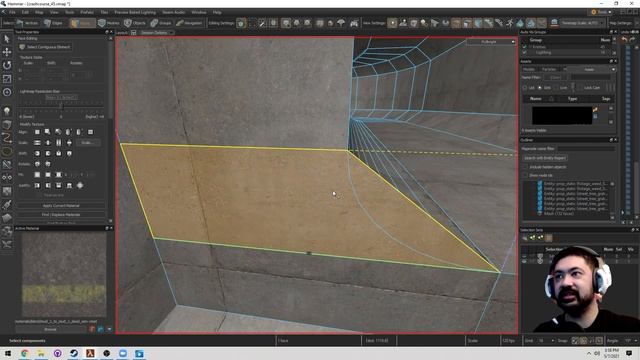Image resolution: width=640 pixels, height=360 pixels.
Task: Toggle Lighting auto vis group checkbox
Action: click(524, 52)
